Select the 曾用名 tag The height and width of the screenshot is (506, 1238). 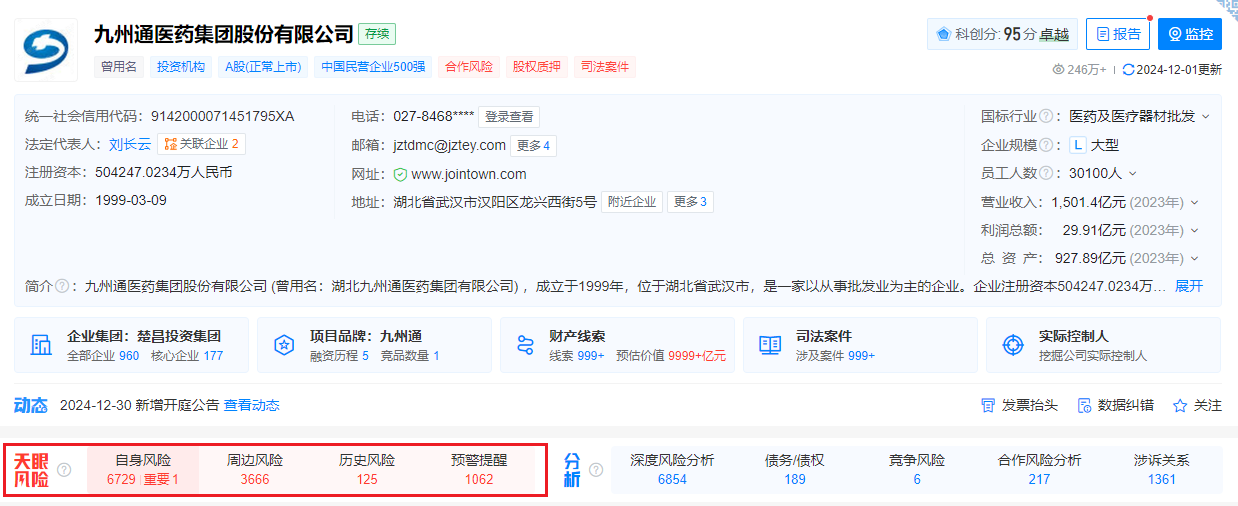tap(120, 67)
